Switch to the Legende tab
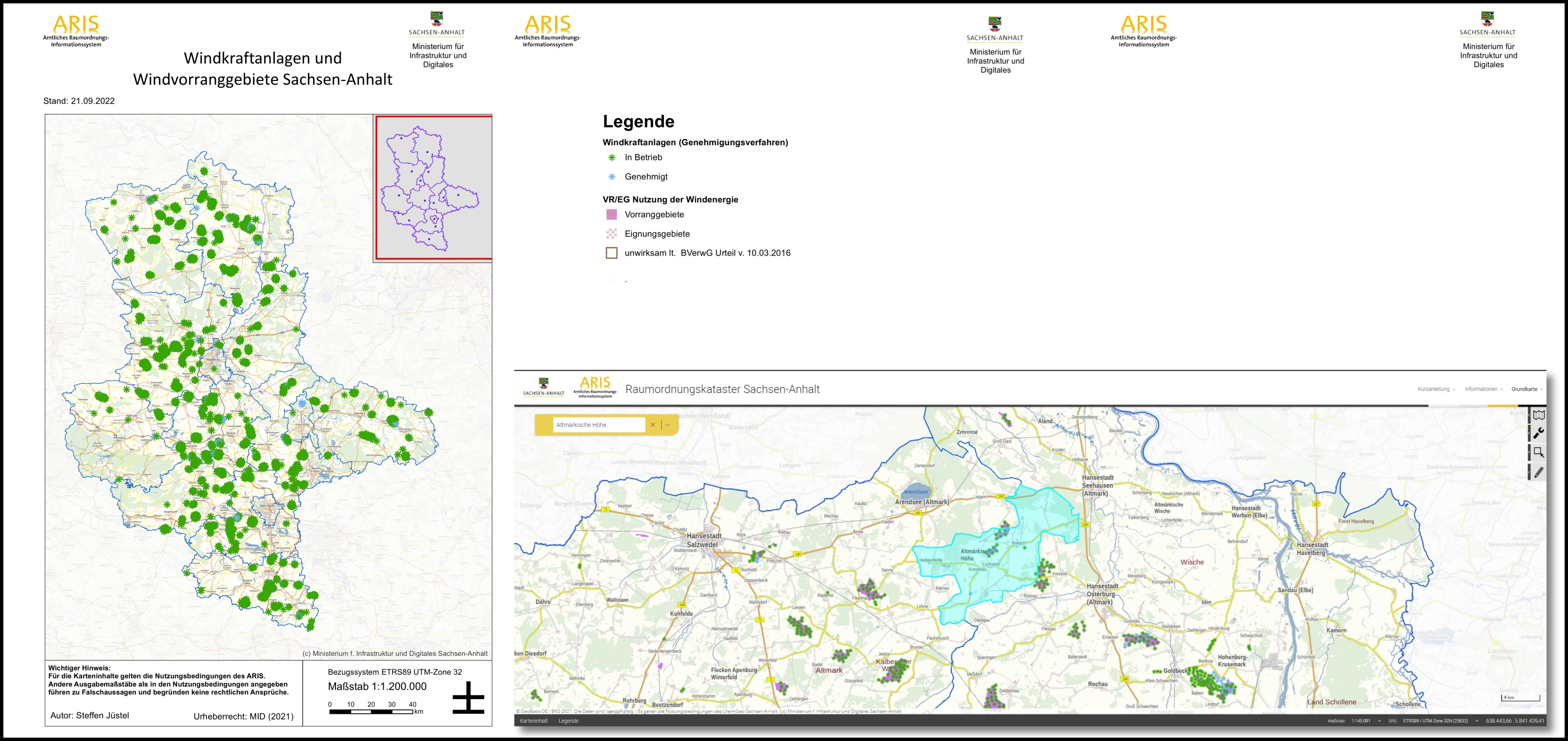This screenshot has width=1568, height=741. pyautogui.click(x=569, y=721)
